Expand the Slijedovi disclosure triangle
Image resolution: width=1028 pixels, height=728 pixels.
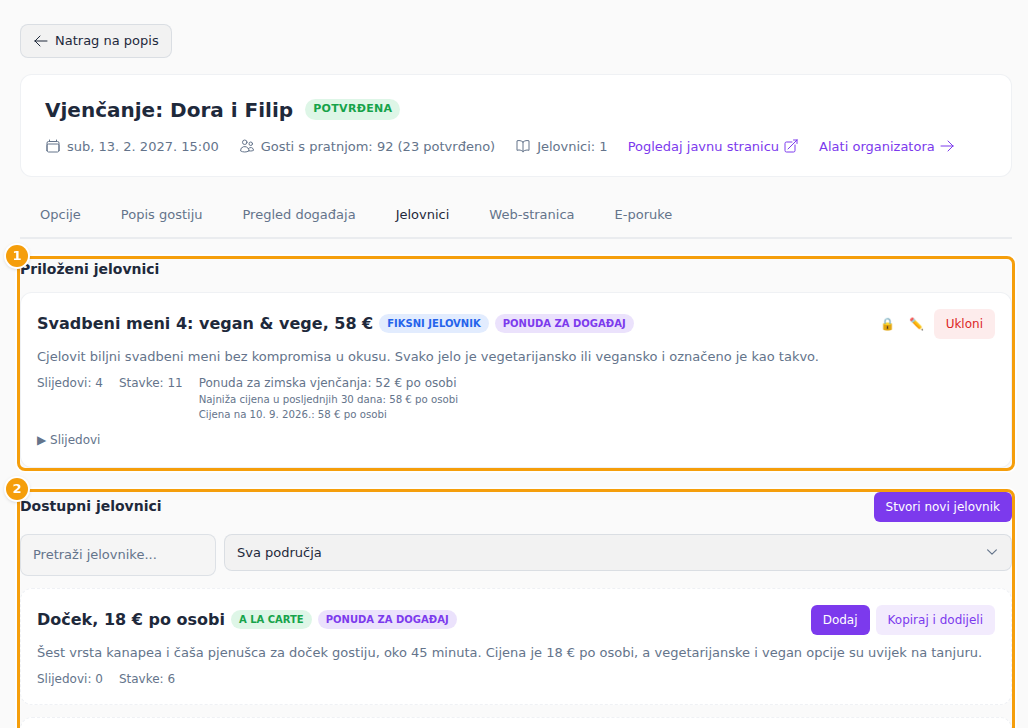pos(41,440)
